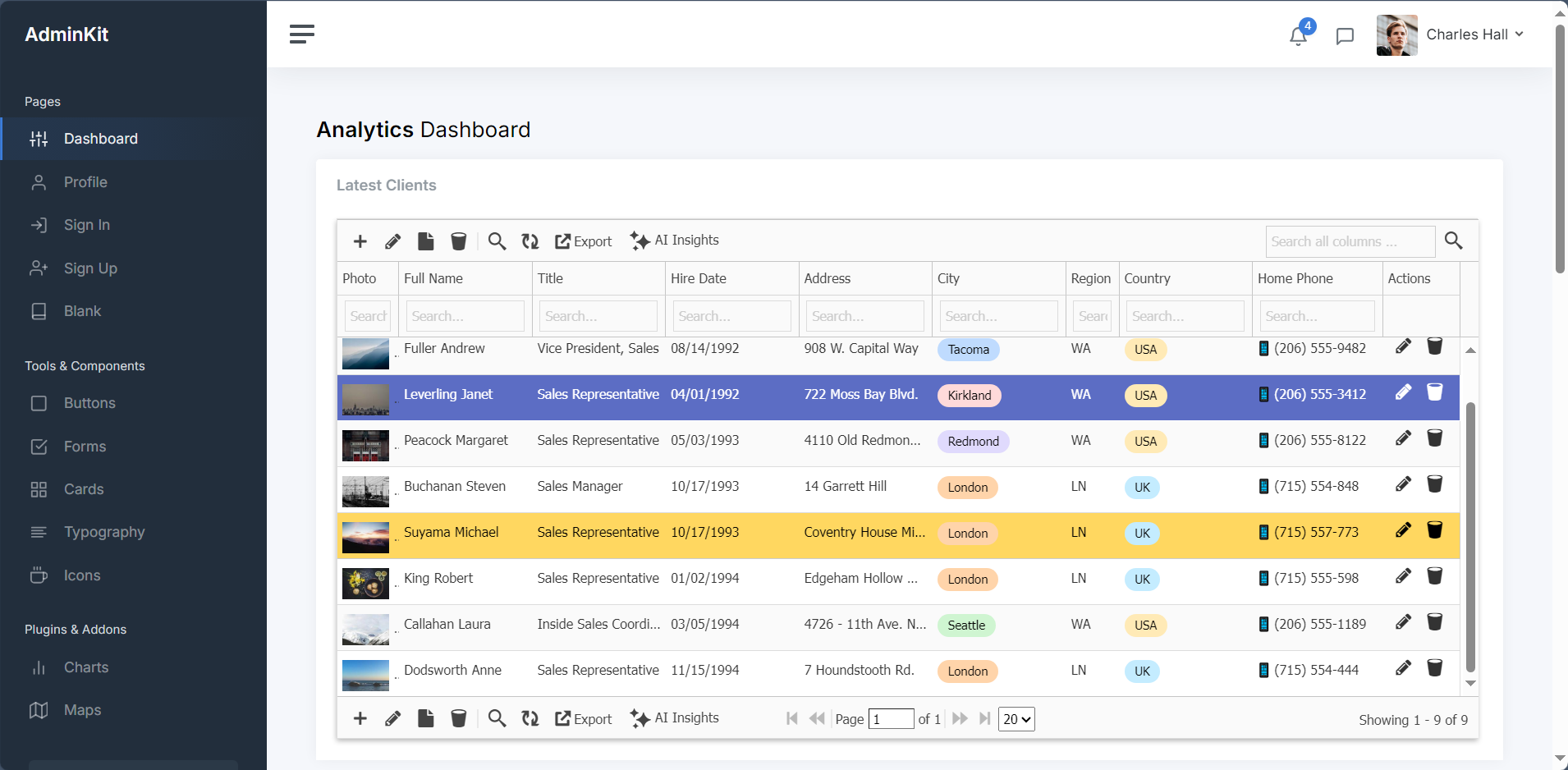The image size is (1568, 770).
Task: Open Typography in the sidebar
Action: click(104, 532)
